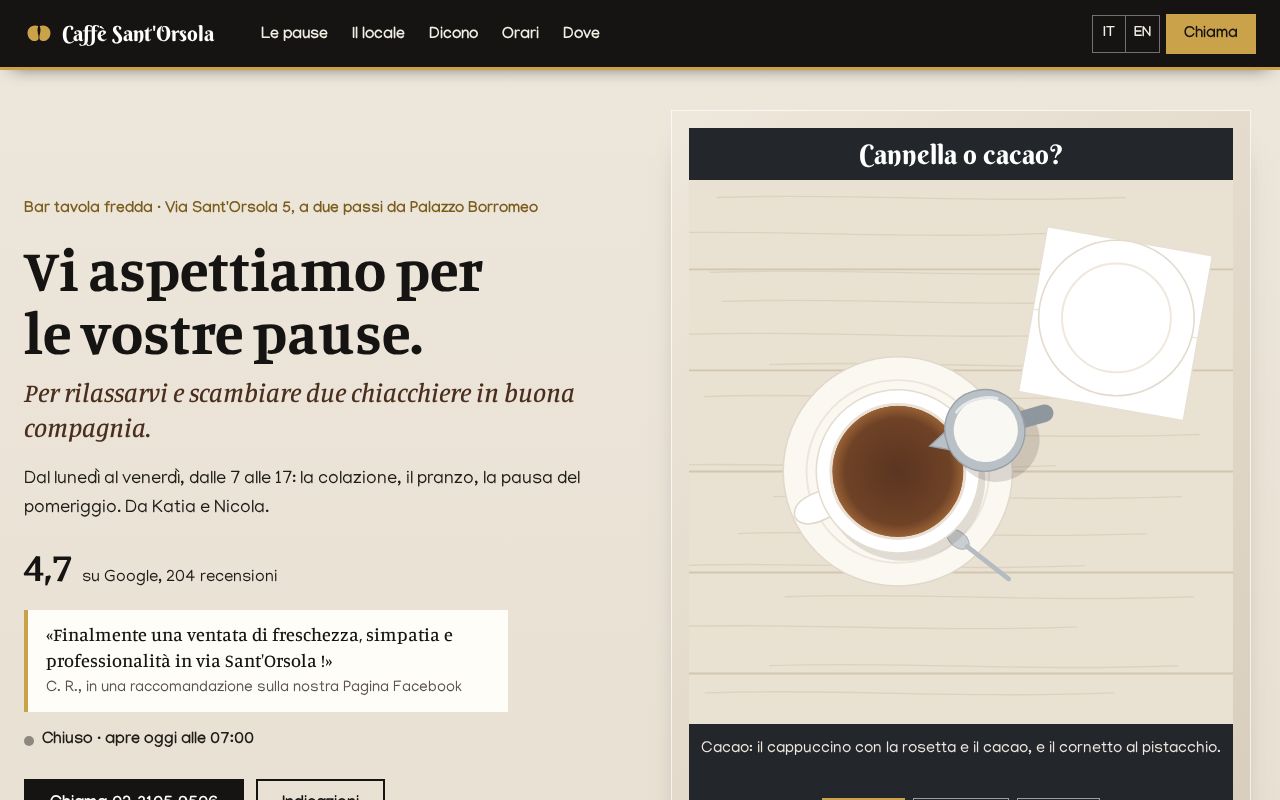Screen dimensions: 1280x800
Task: Click the gold Chiama button in header
Action: point(1211,34)
